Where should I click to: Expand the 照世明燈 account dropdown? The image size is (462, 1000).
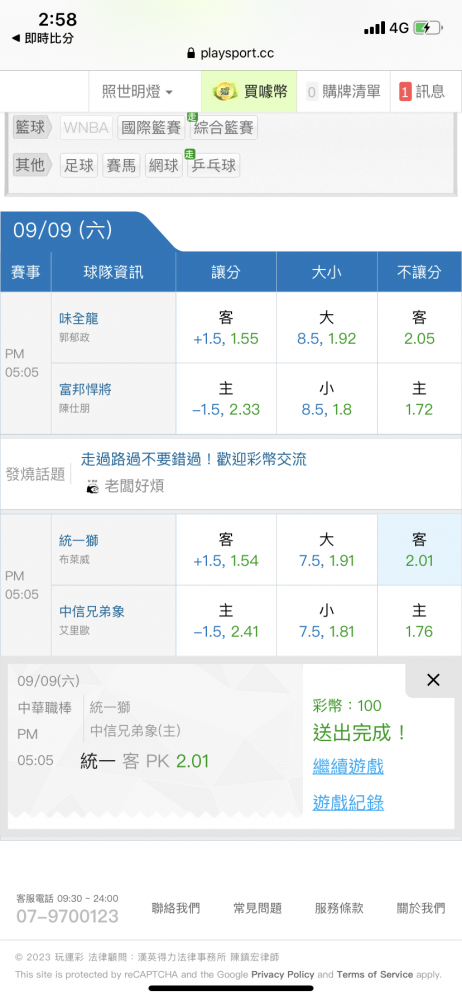(x=137, y=92)
